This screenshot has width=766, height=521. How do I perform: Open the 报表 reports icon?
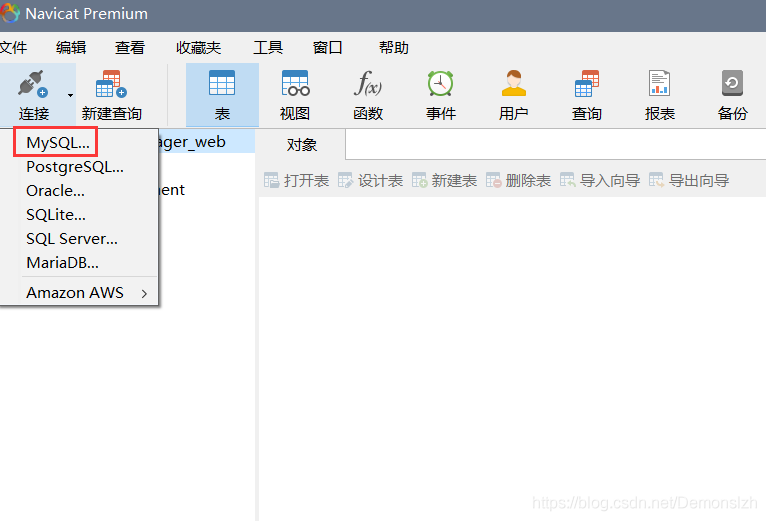(660, 83)
